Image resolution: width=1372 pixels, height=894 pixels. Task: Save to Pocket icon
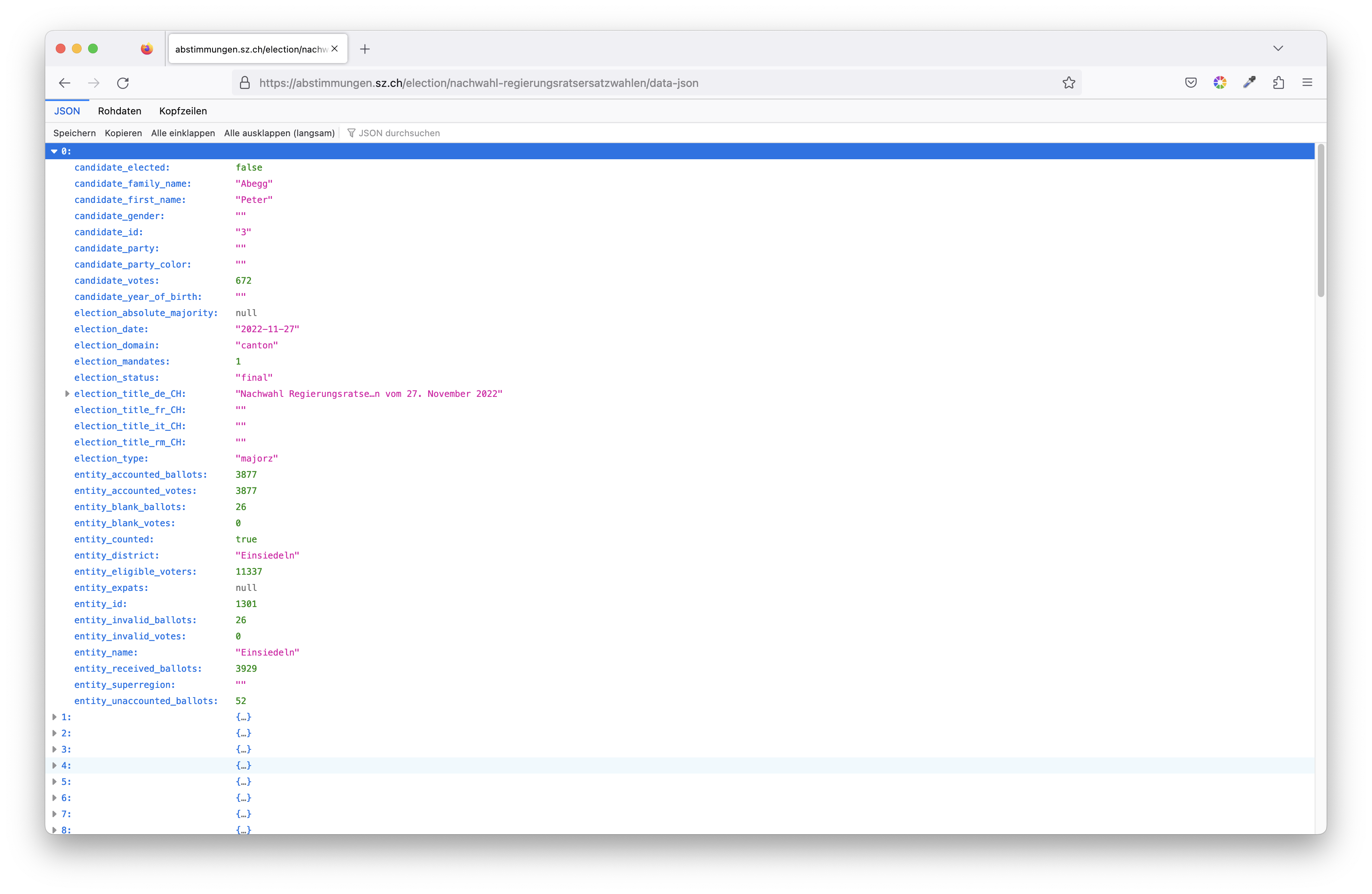[1191, 83]
